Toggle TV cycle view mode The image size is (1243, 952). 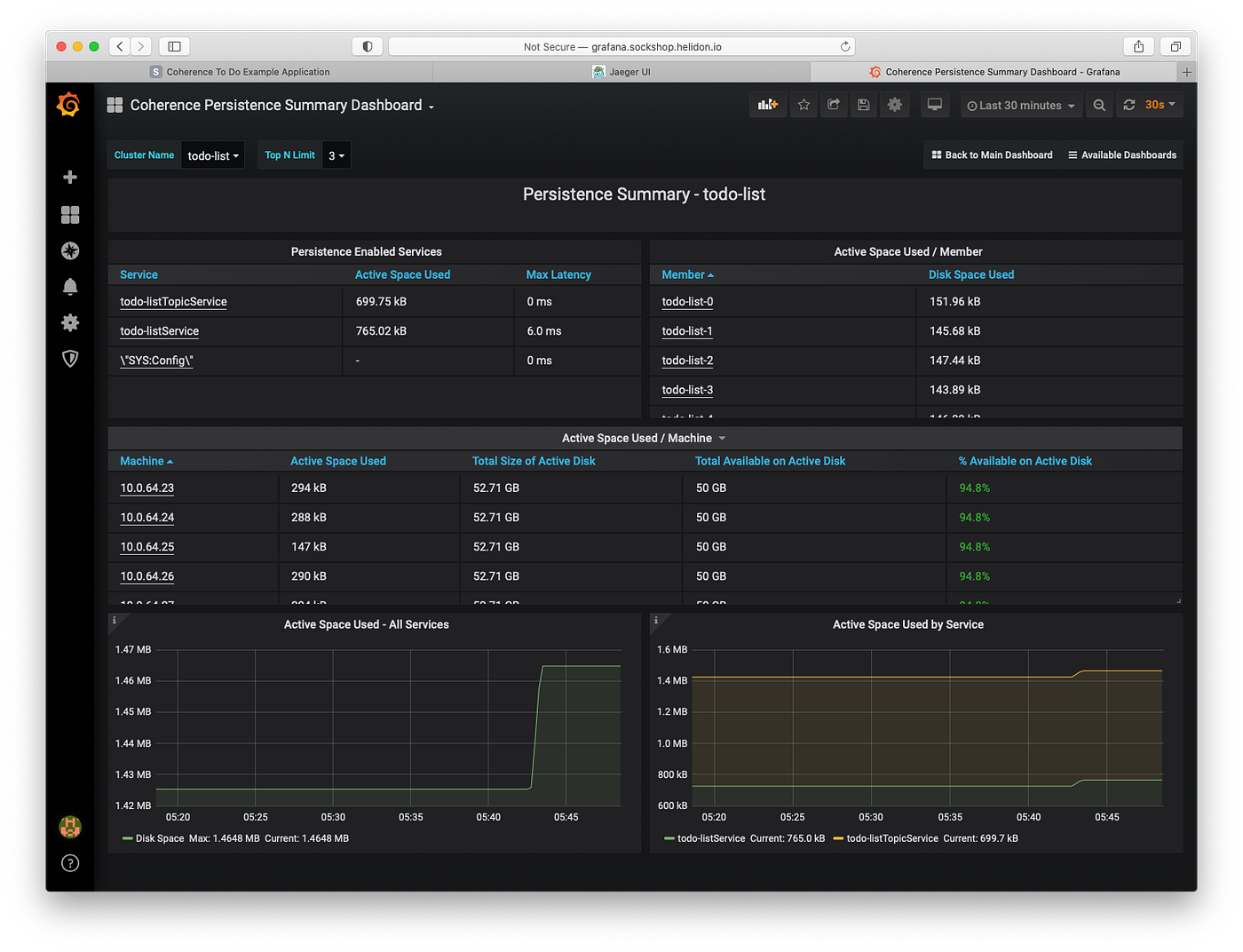(x=934, y=104)
